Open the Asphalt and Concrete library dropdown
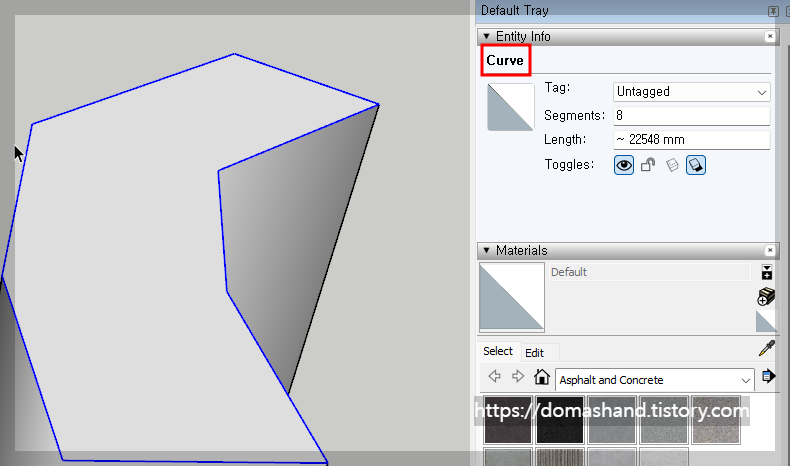The height and width of the screenshot is (466, 790). point(654,380)
